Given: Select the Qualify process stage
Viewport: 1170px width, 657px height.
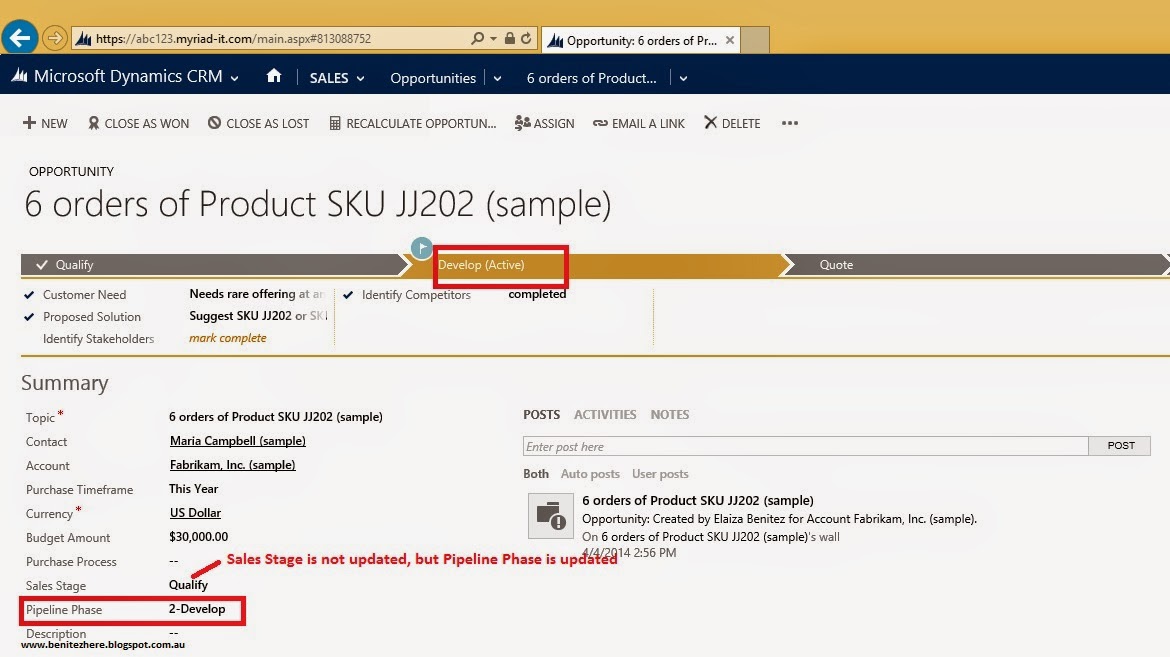Looking at the screenshot, I should coord(215,265).
